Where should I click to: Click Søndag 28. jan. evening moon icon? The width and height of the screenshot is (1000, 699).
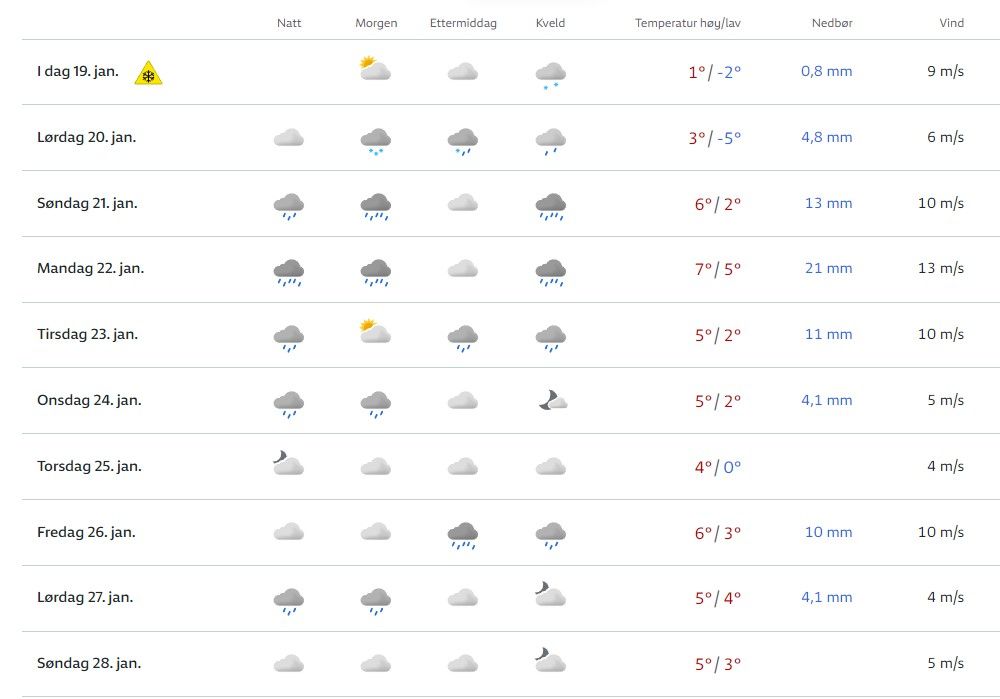550,660
